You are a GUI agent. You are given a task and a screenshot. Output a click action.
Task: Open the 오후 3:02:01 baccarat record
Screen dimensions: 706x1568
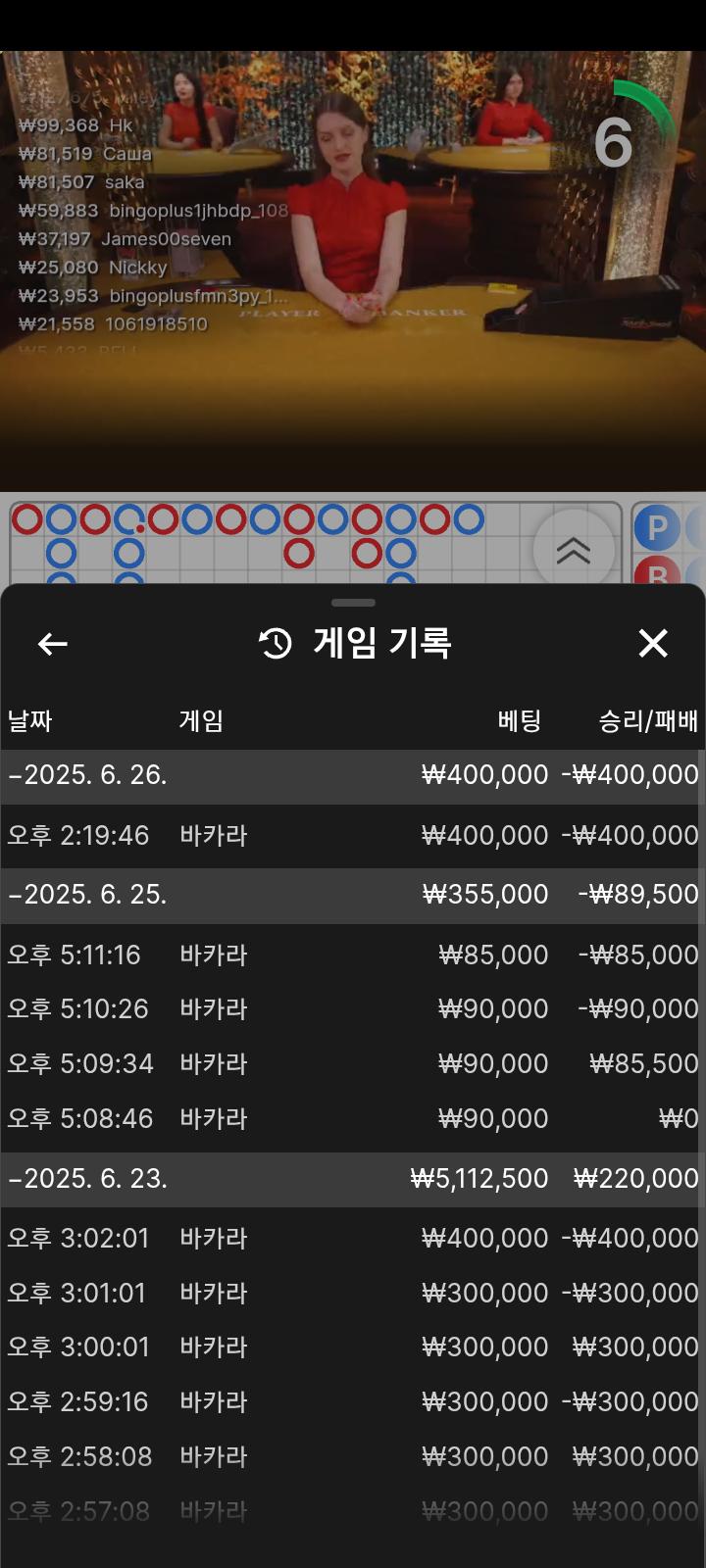(x=353, y=1239)
